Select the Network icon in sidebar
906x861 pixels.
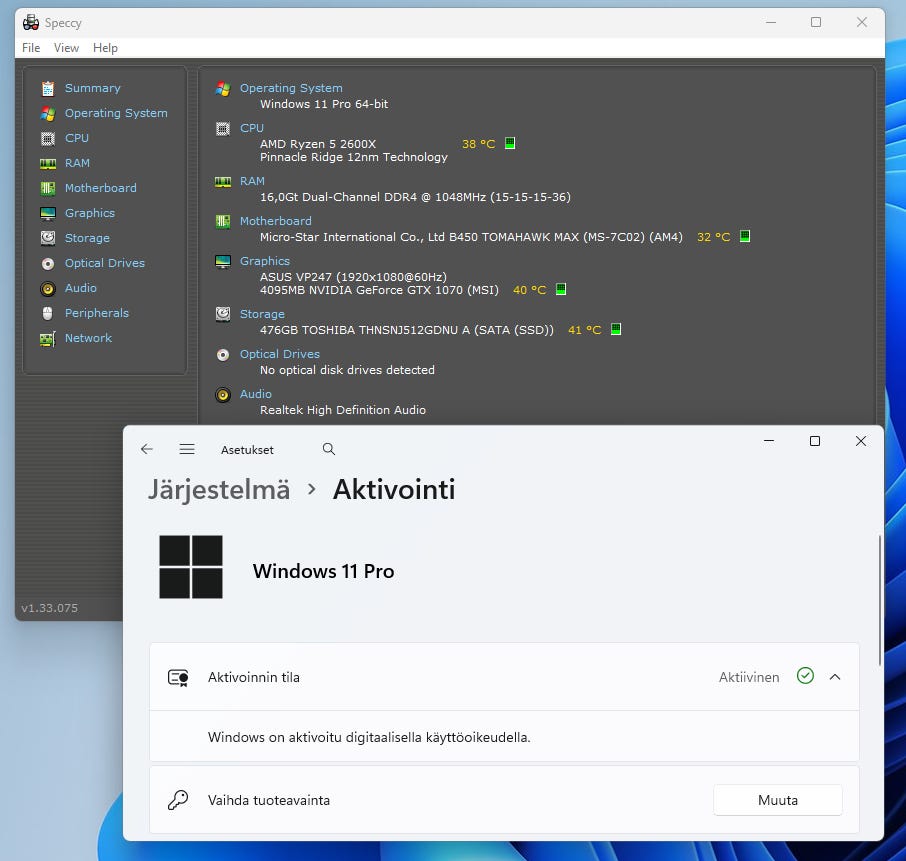pyautogui.click(x=48, y=339)
